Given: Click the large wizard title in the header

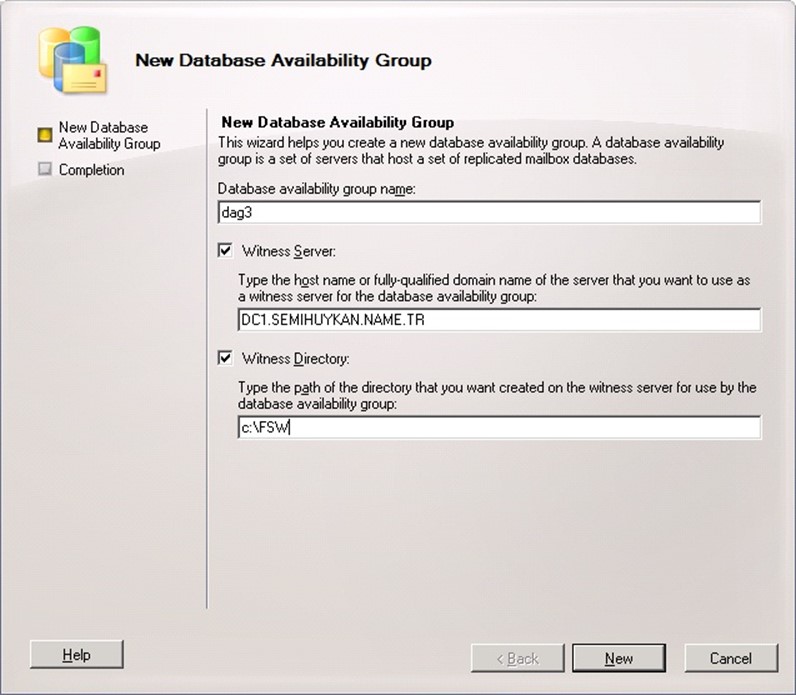Looking at the screenshot, I should coord(283,61).
